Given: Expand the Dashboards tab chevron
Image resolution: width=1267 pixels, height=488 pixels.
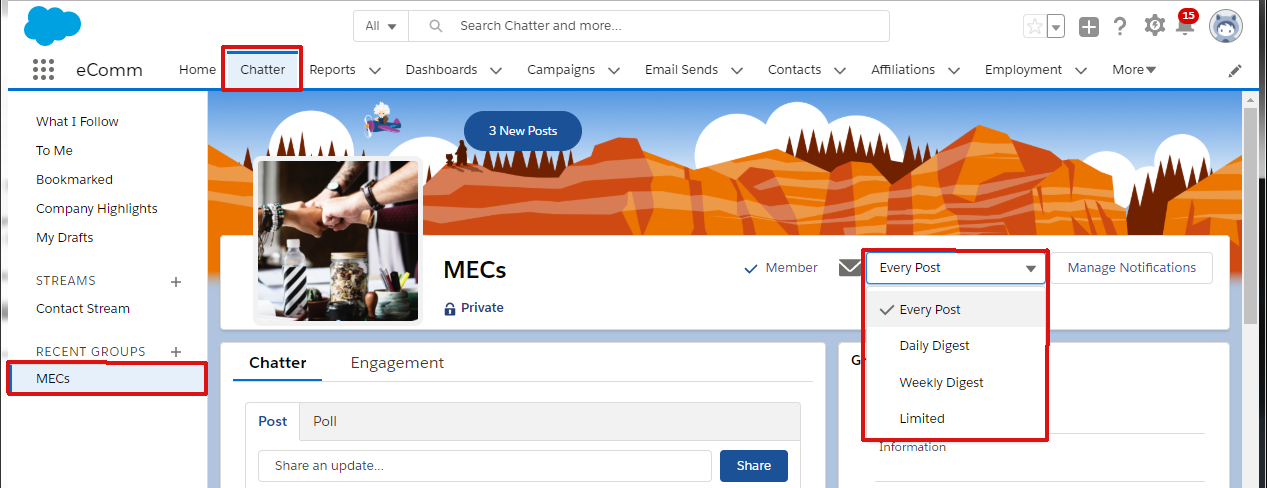Looking at the screenshot, I should 496,71.
